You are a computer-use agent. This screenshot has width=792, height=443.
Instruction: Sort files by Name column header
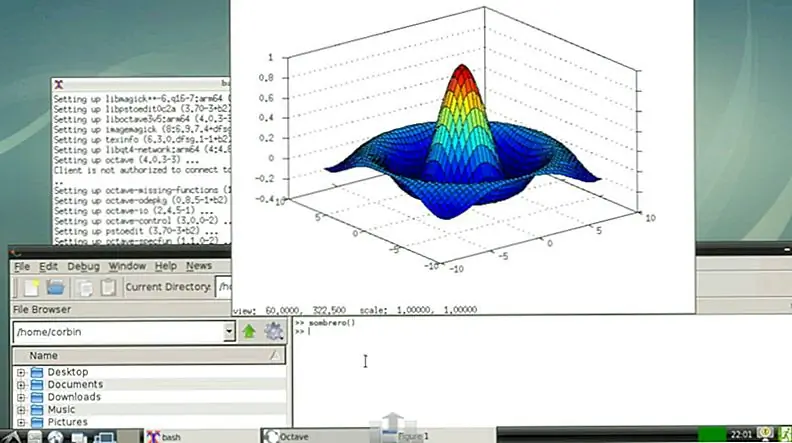140,355
